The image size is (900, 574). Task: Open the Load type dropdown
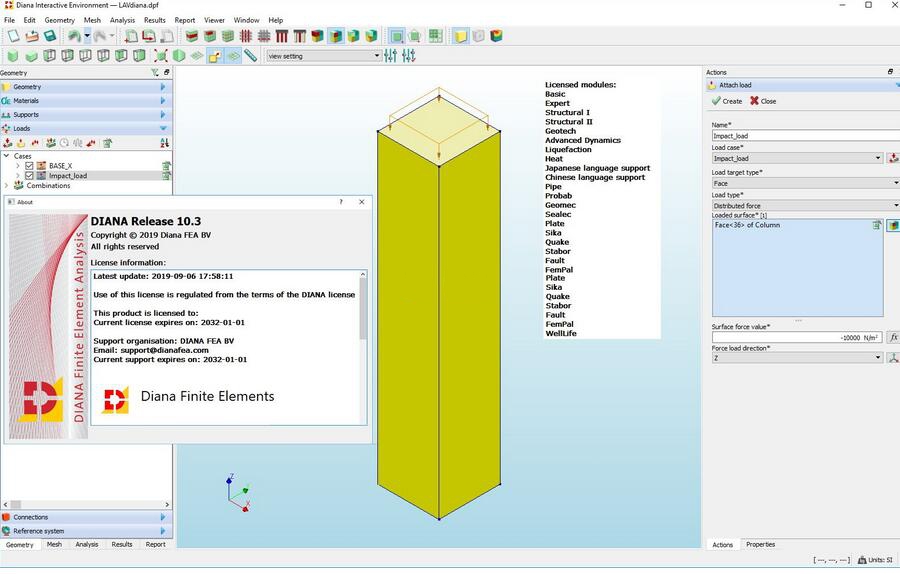(x=806, y=205)
